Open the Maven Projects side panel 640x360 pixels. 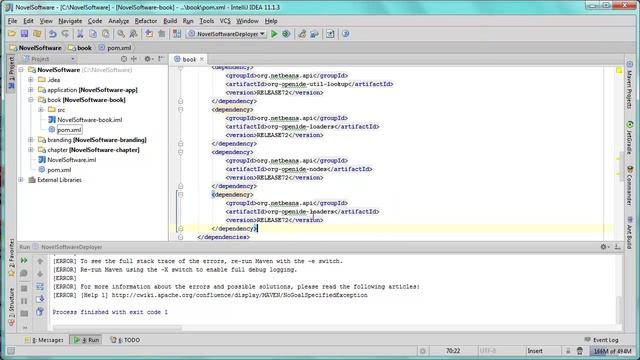[629, 85]
